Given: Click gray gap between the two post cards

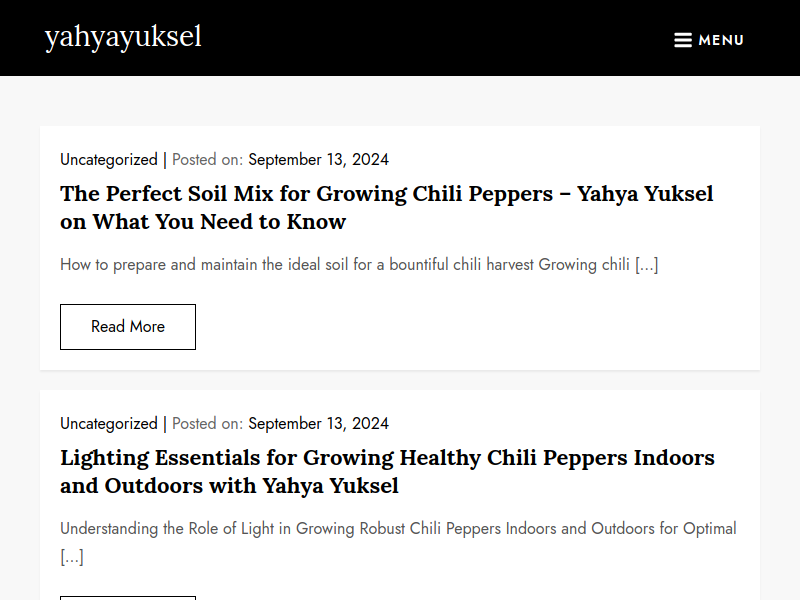Looking at the screenshot, I should point(400,380).
